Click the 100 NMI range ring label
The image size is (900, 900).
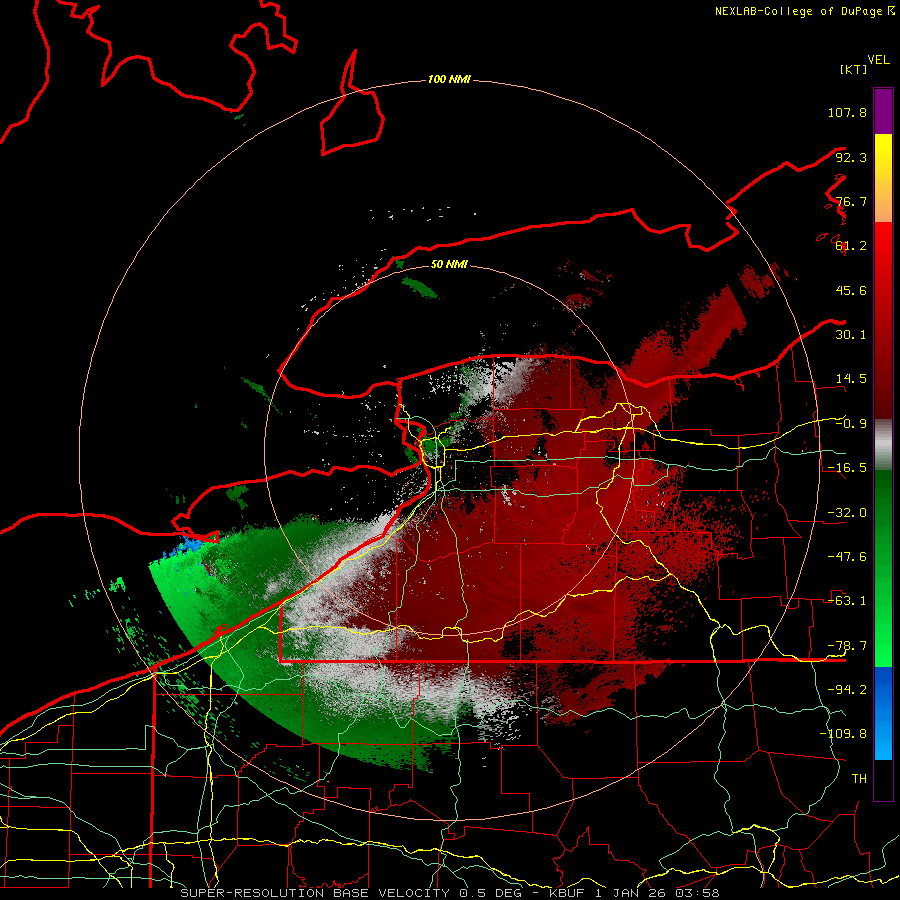click(x=449, y=79)
